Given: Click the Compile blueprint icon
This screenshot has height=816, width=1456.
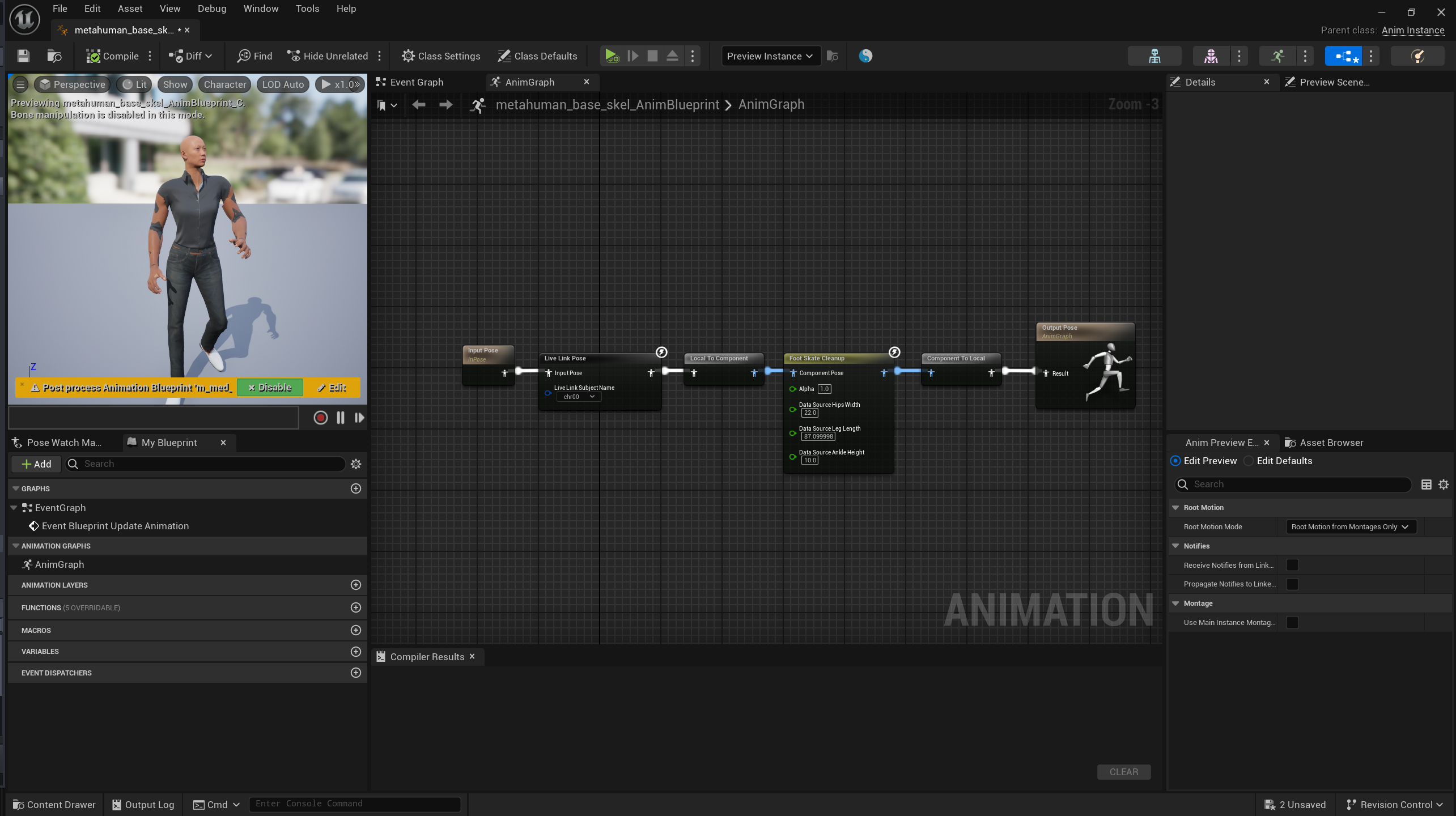Looking at the screenshot, I should [x=93, y=56].
